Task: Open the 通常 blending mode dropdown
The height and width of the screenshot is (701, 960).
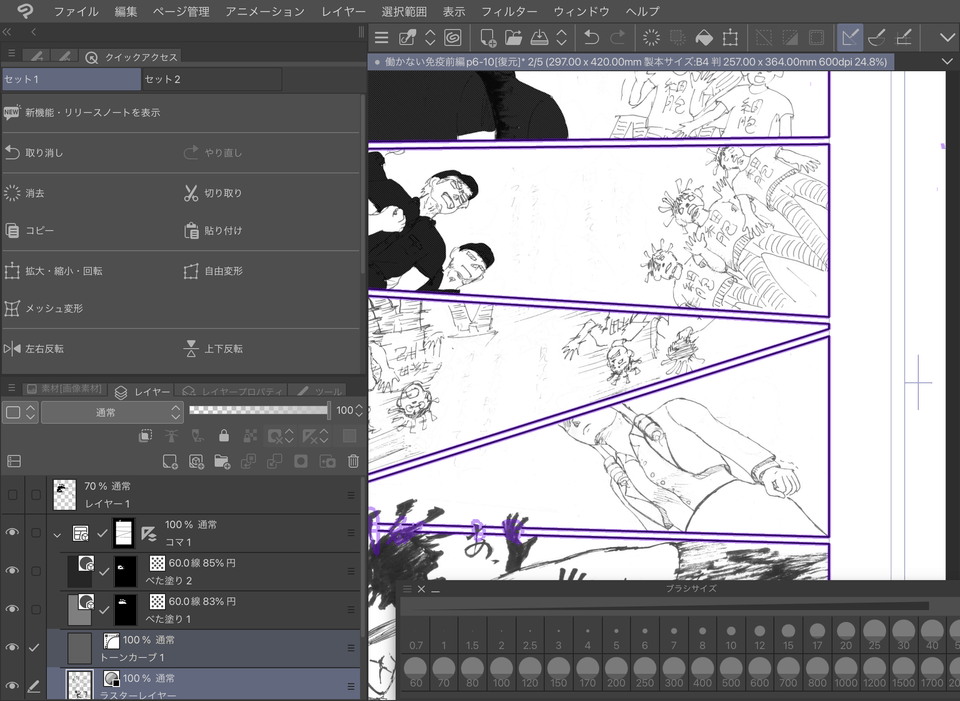Action: pos(112,413)
